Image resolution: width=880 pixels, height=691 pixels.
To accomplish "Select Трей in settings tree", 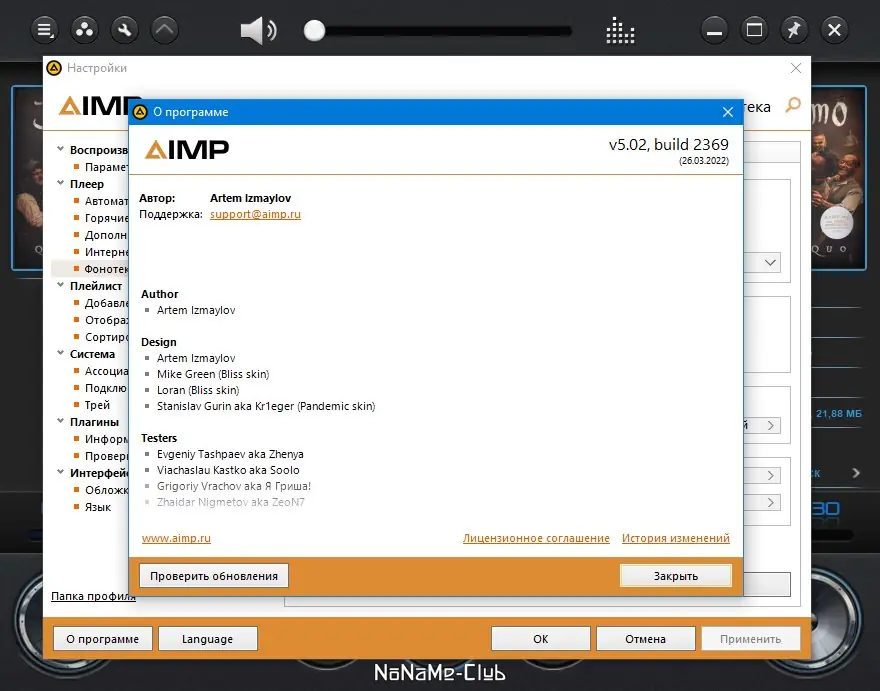I will point(97,405).
